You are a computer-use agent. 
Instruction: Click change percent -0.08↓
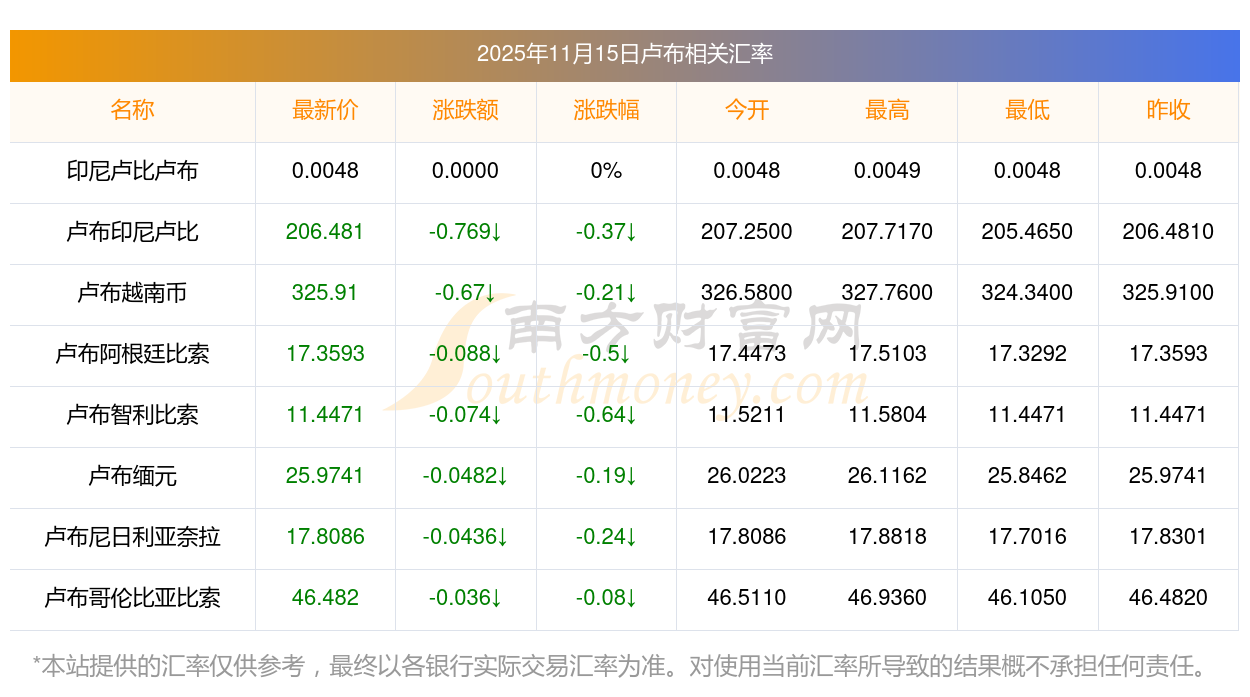[606, 598]
